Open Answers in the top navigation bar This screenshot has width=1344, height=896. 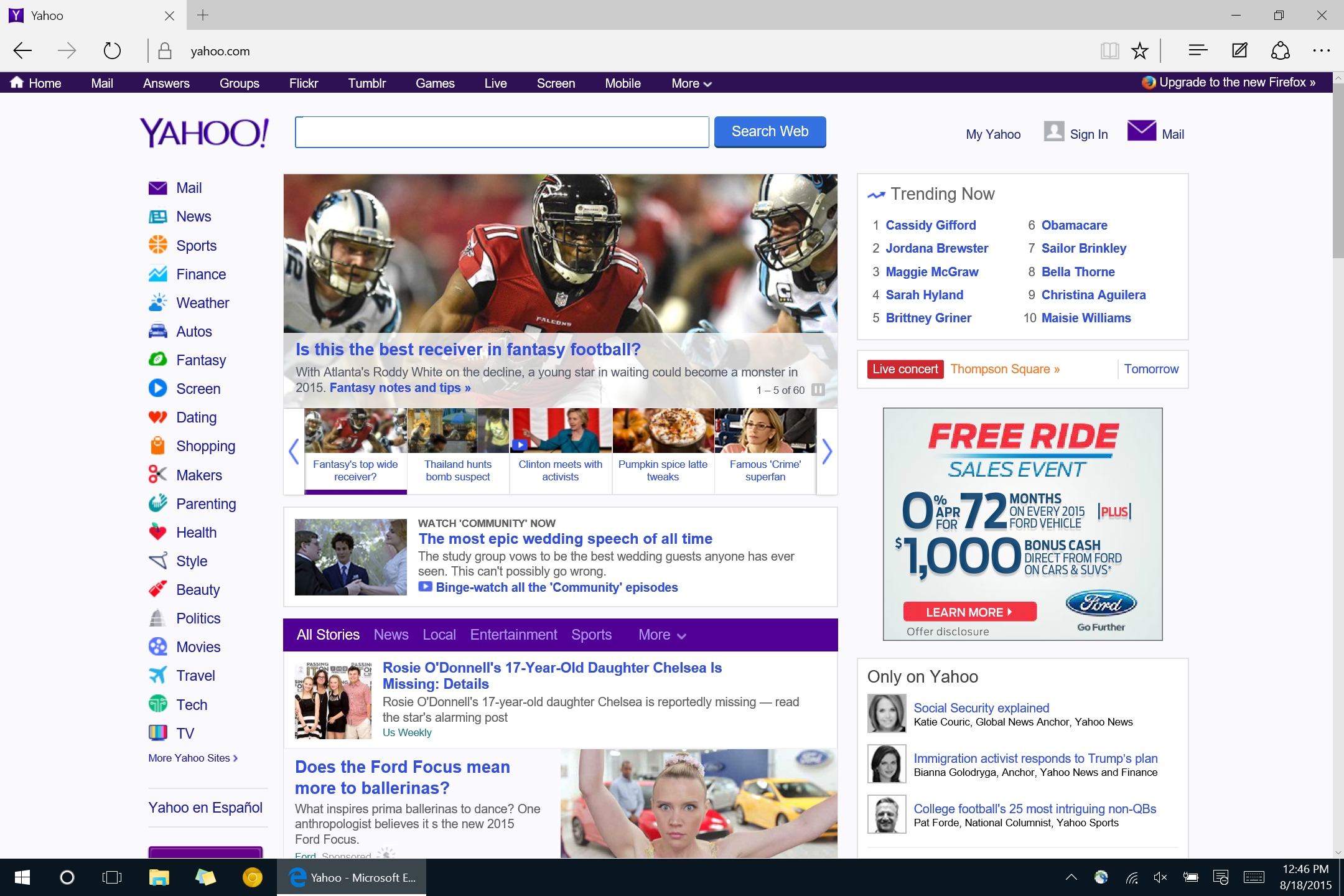(x=166, y=83)
